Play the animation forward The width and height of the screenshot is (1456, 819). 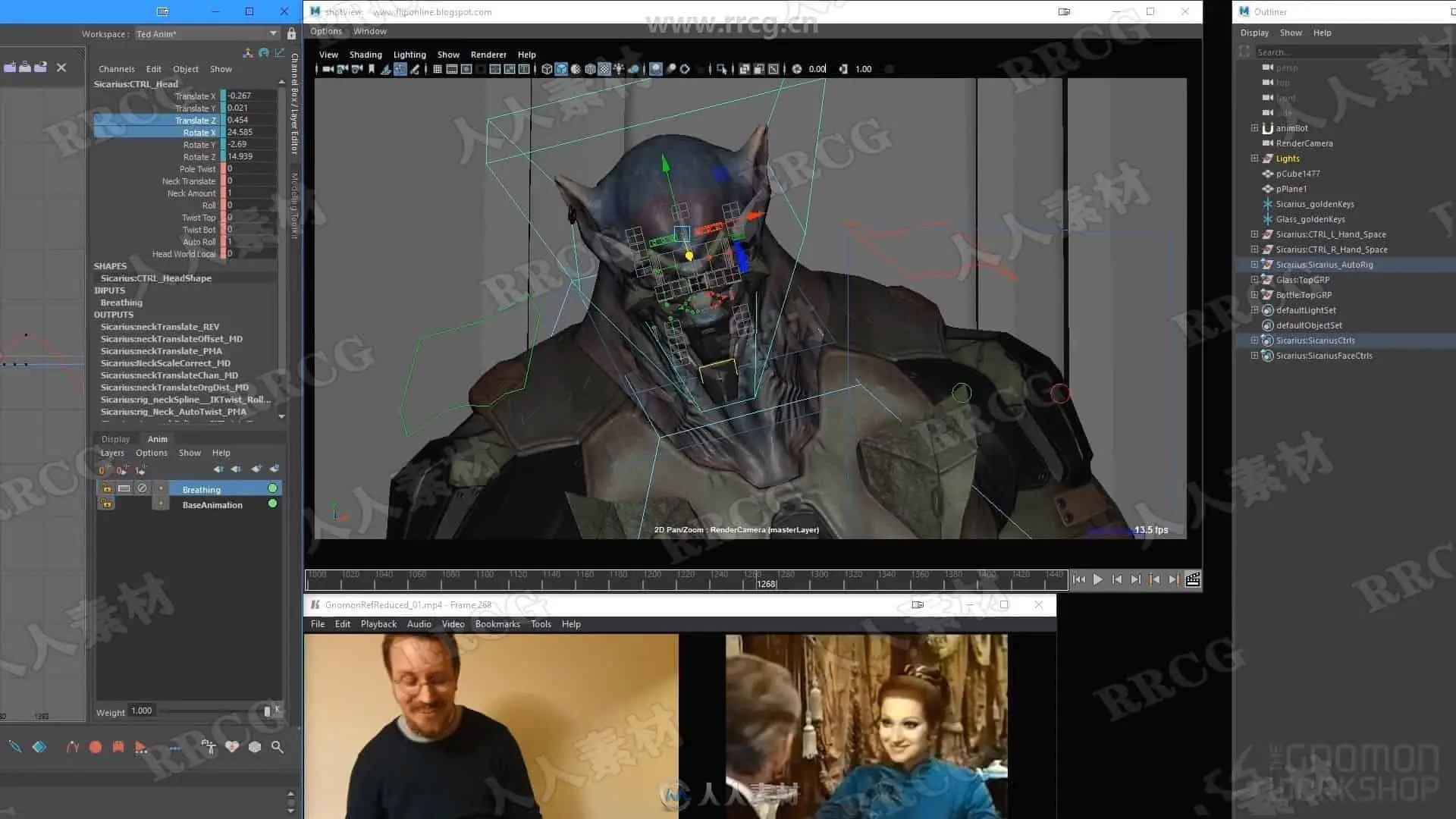click(1098, 579)
